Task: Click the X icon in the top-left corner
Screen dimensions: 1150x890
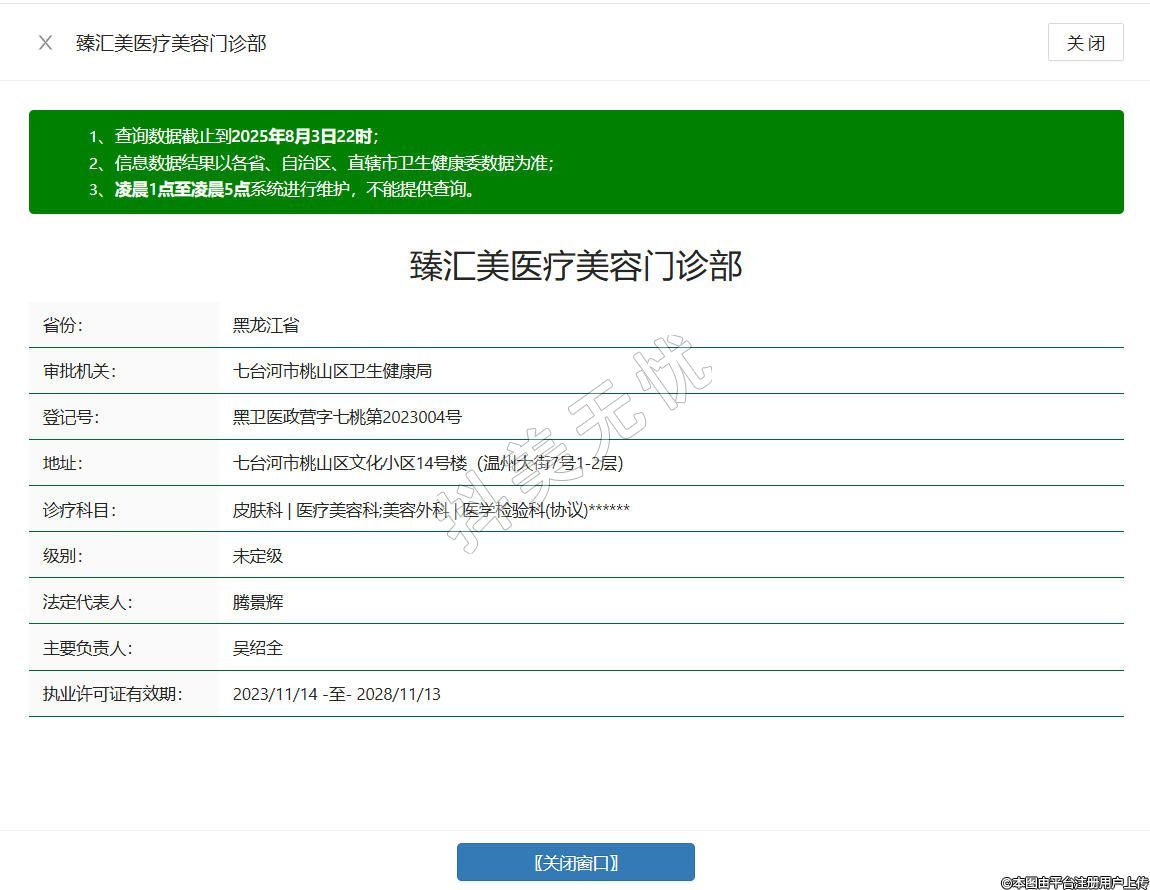Action: 45,43
